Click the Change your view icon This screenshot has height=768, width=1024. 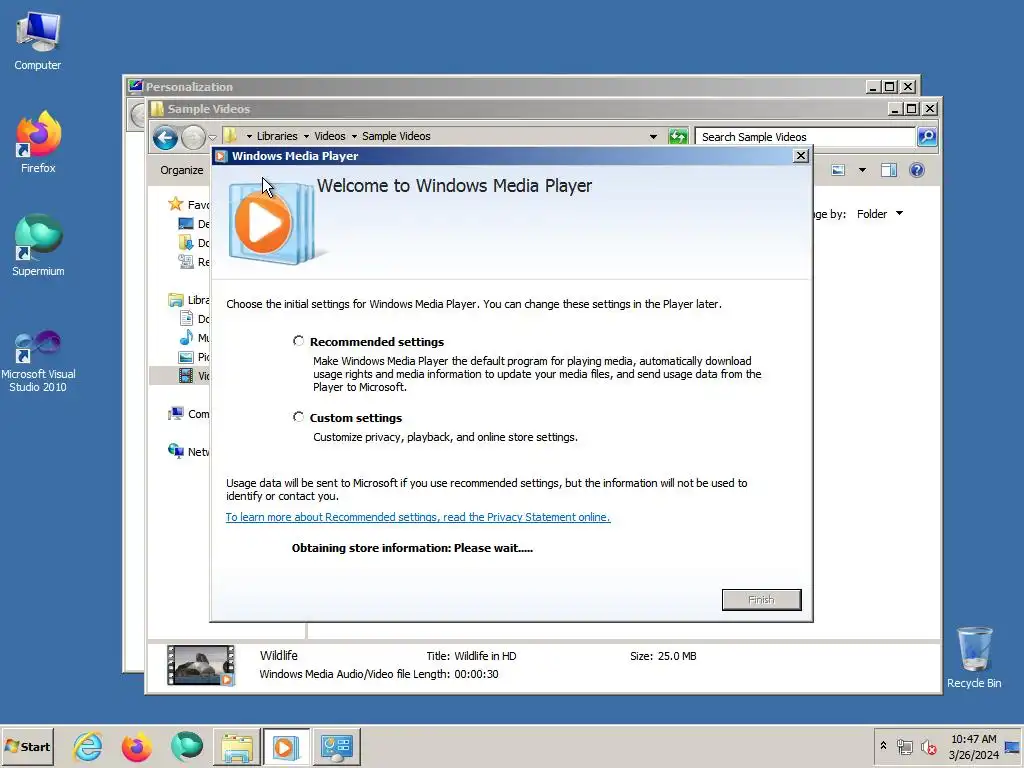click(x=839, y=170)
